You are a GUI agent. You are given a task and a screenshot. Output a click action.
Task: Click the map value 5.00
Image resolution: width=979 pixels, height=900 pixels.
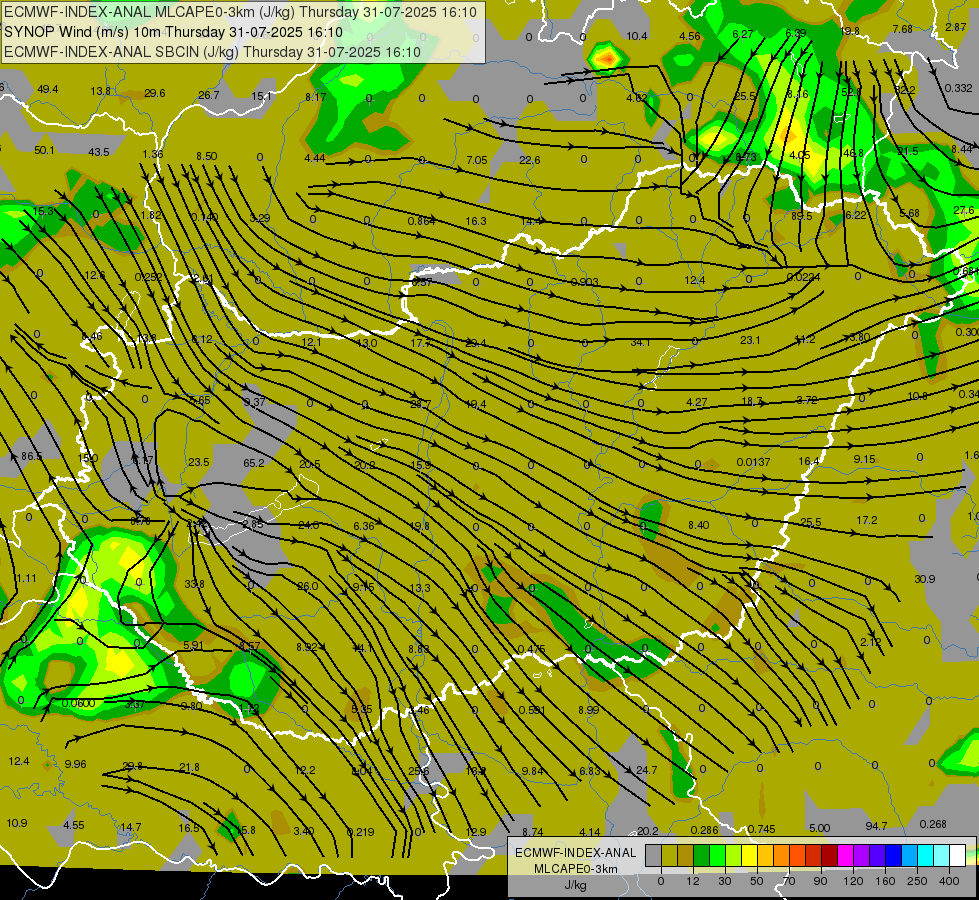819,828
